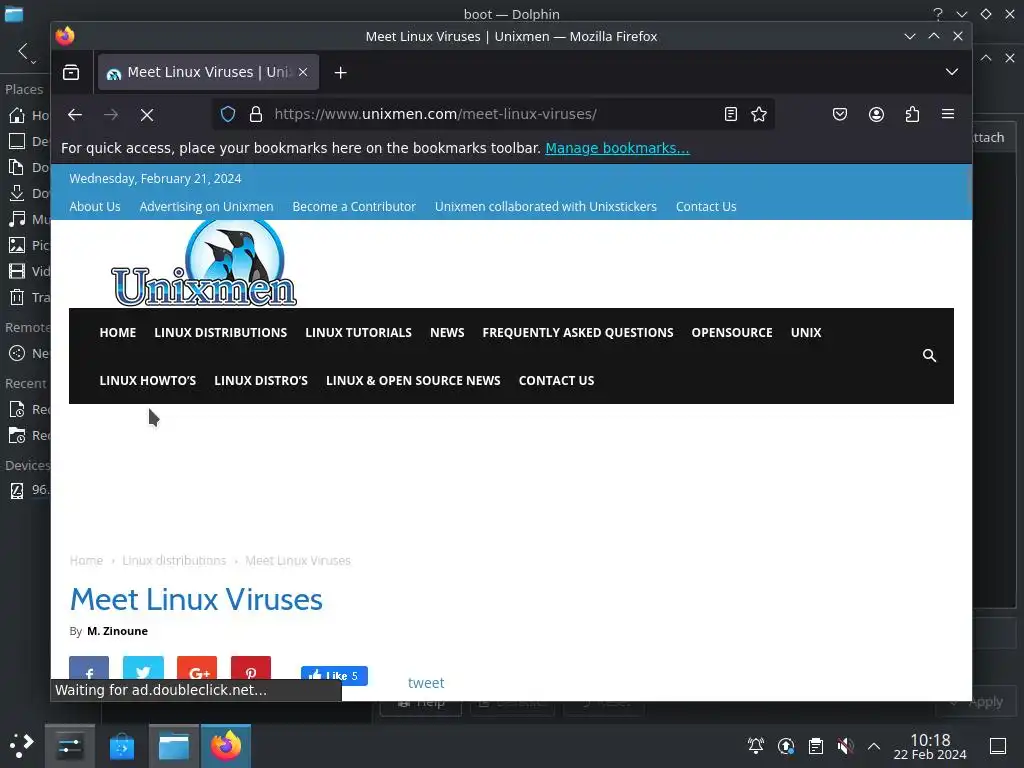Screen dimensions: 1024x768
Task: Open Firefox hamburger application menu
Action: tap(948, 114)
